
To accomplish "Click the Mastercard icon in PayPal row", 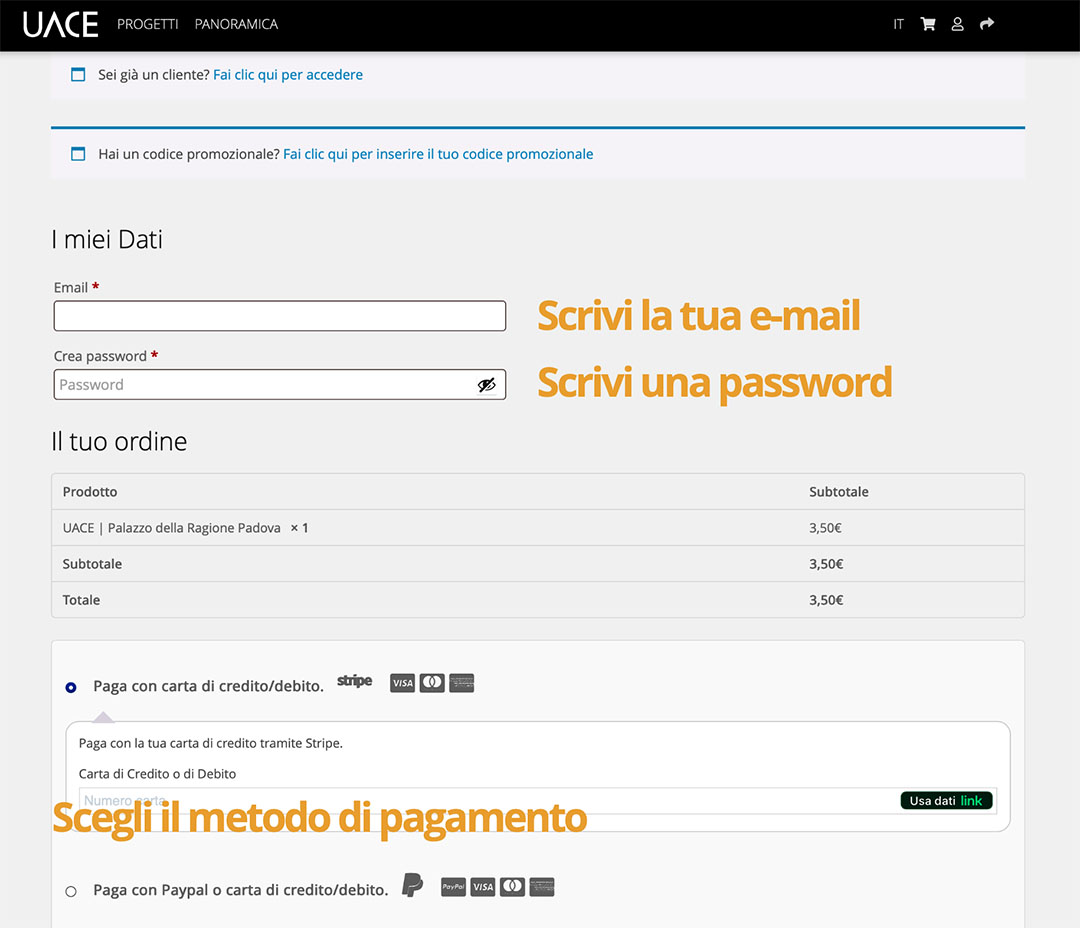I will pyautogui.click(x=512, y=887).
